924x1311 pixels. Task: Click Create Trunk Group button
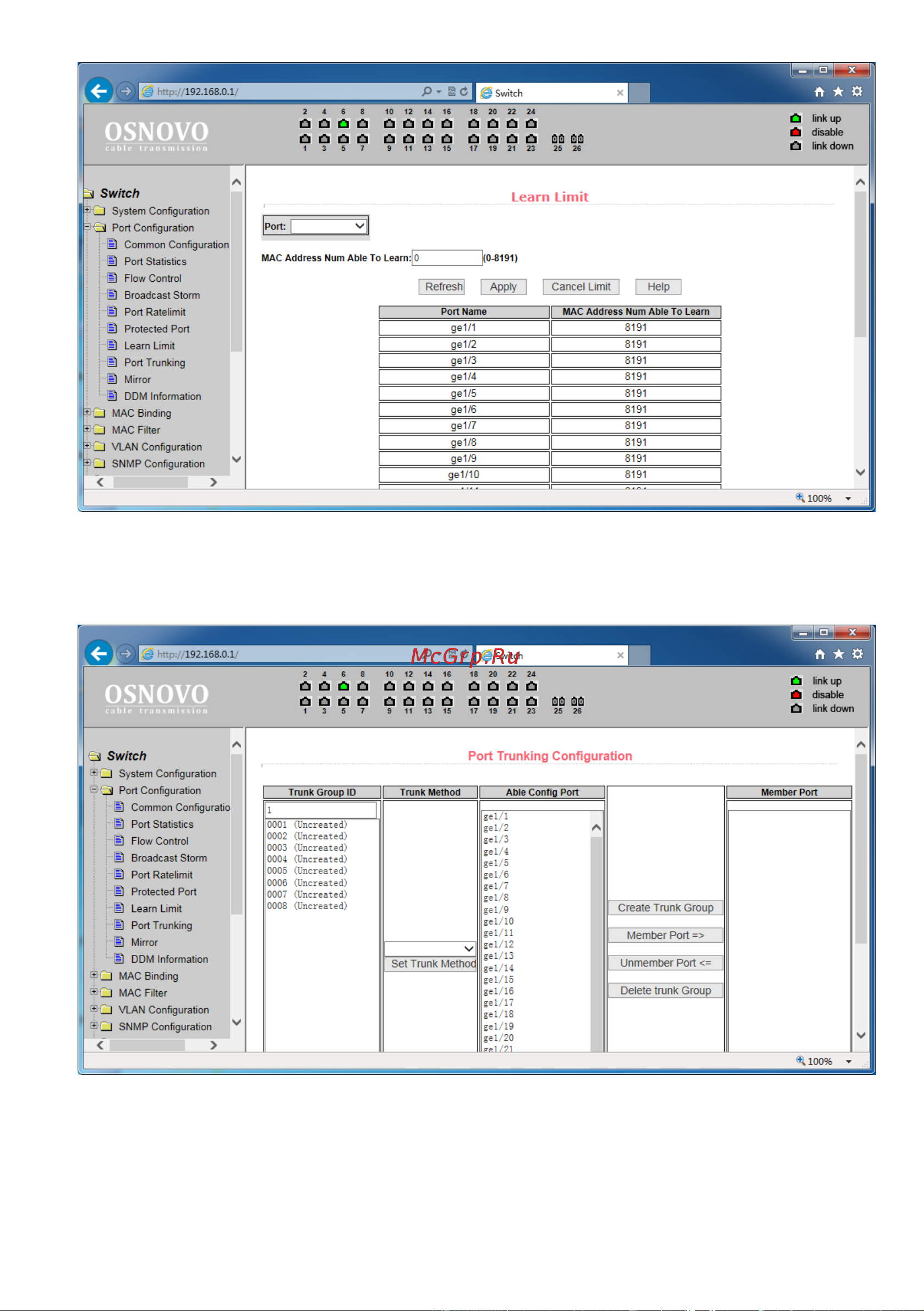click(x=666, y=908)
